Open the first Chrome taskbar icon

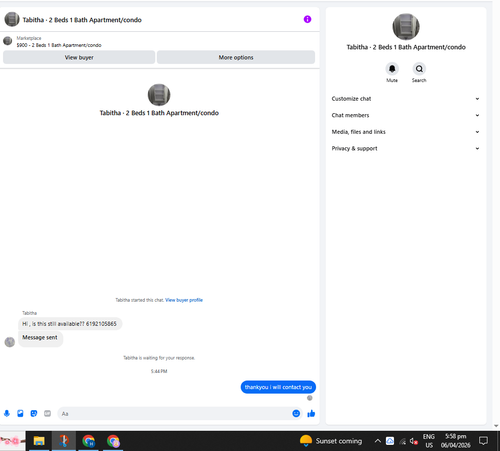[x=89, y=441]
